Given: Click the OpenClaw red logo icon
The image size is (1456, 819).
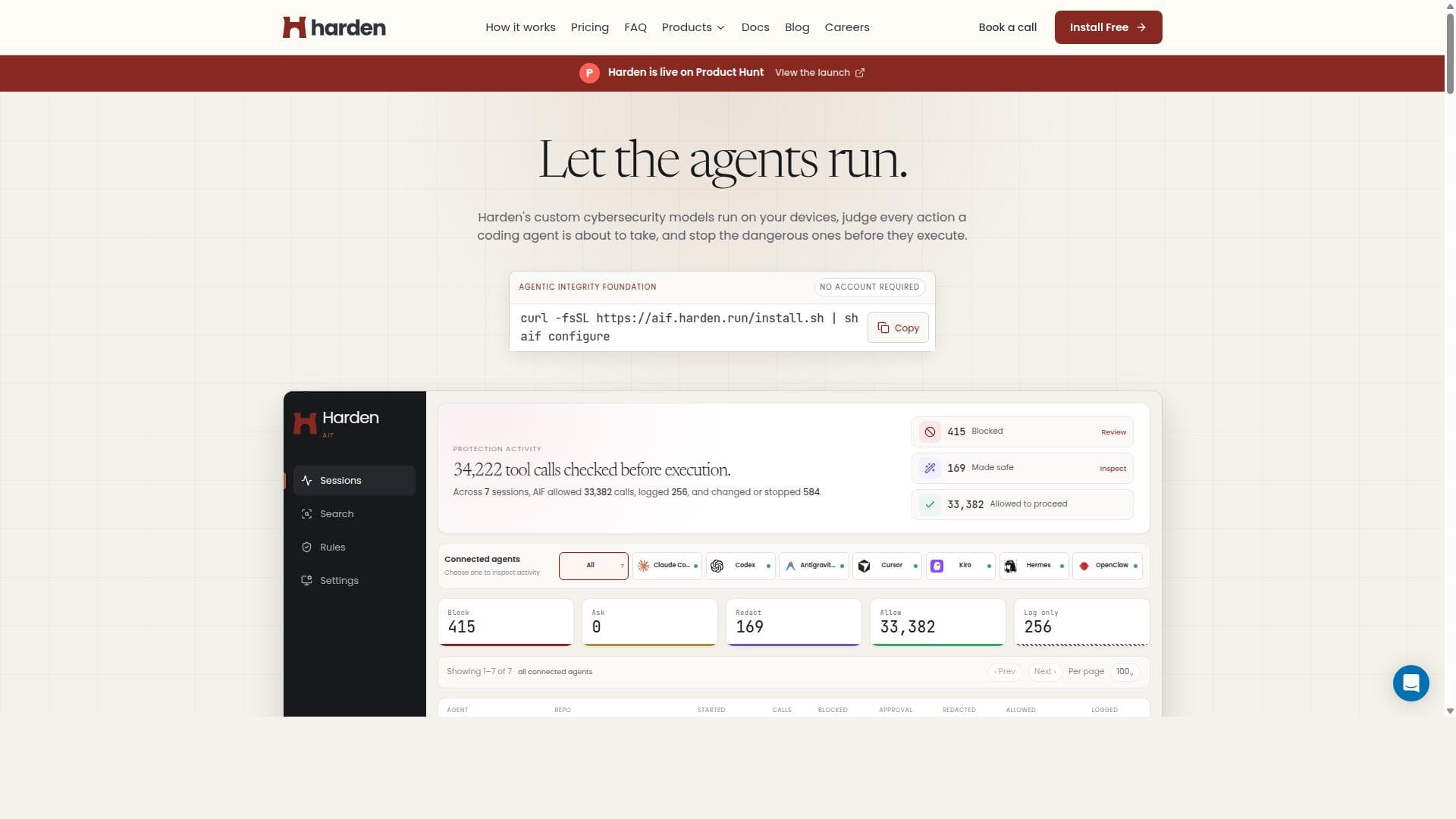Looking at the screenshot, I should [x=1084, y=566].
